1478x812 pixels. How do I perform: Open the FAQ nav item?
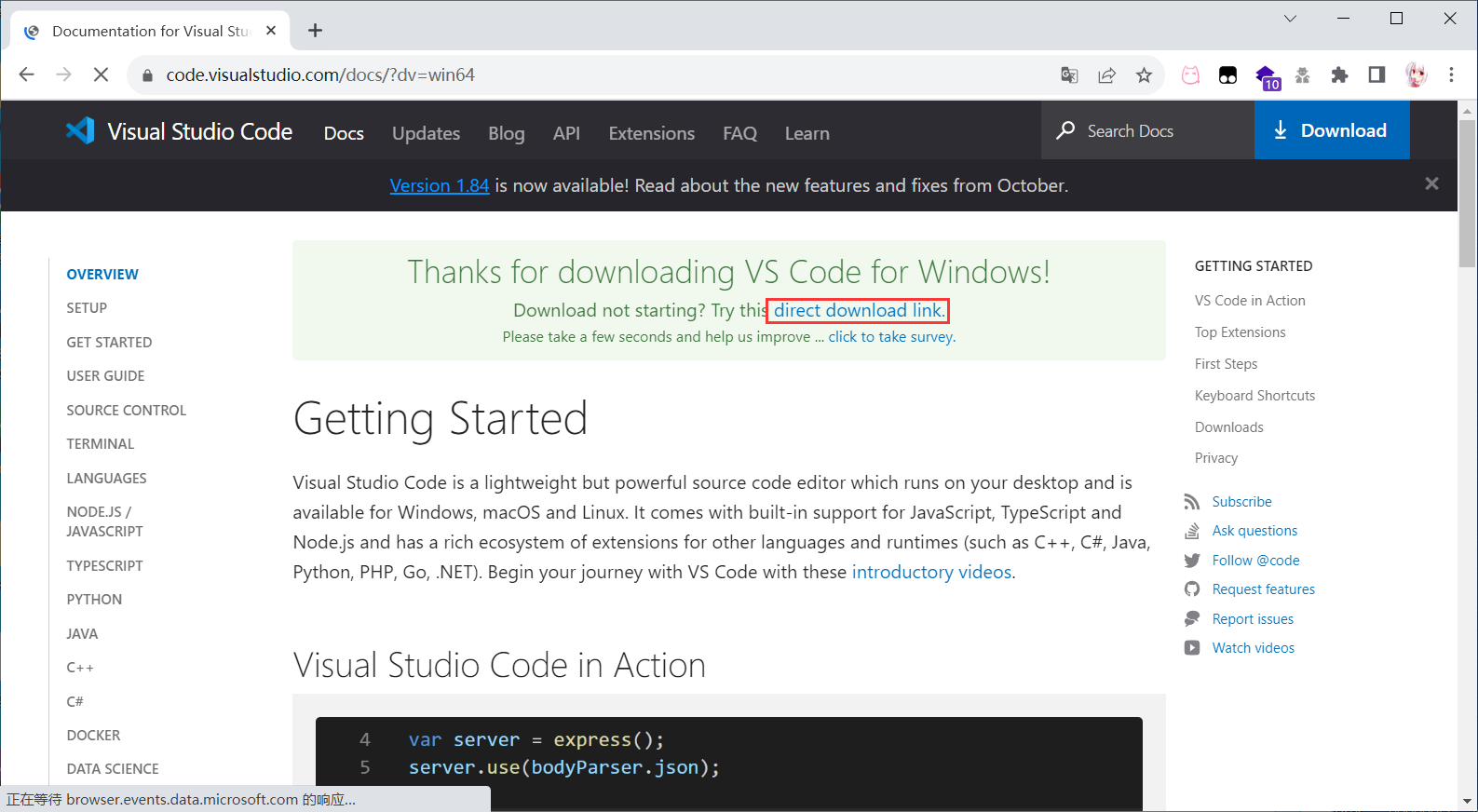739,133
